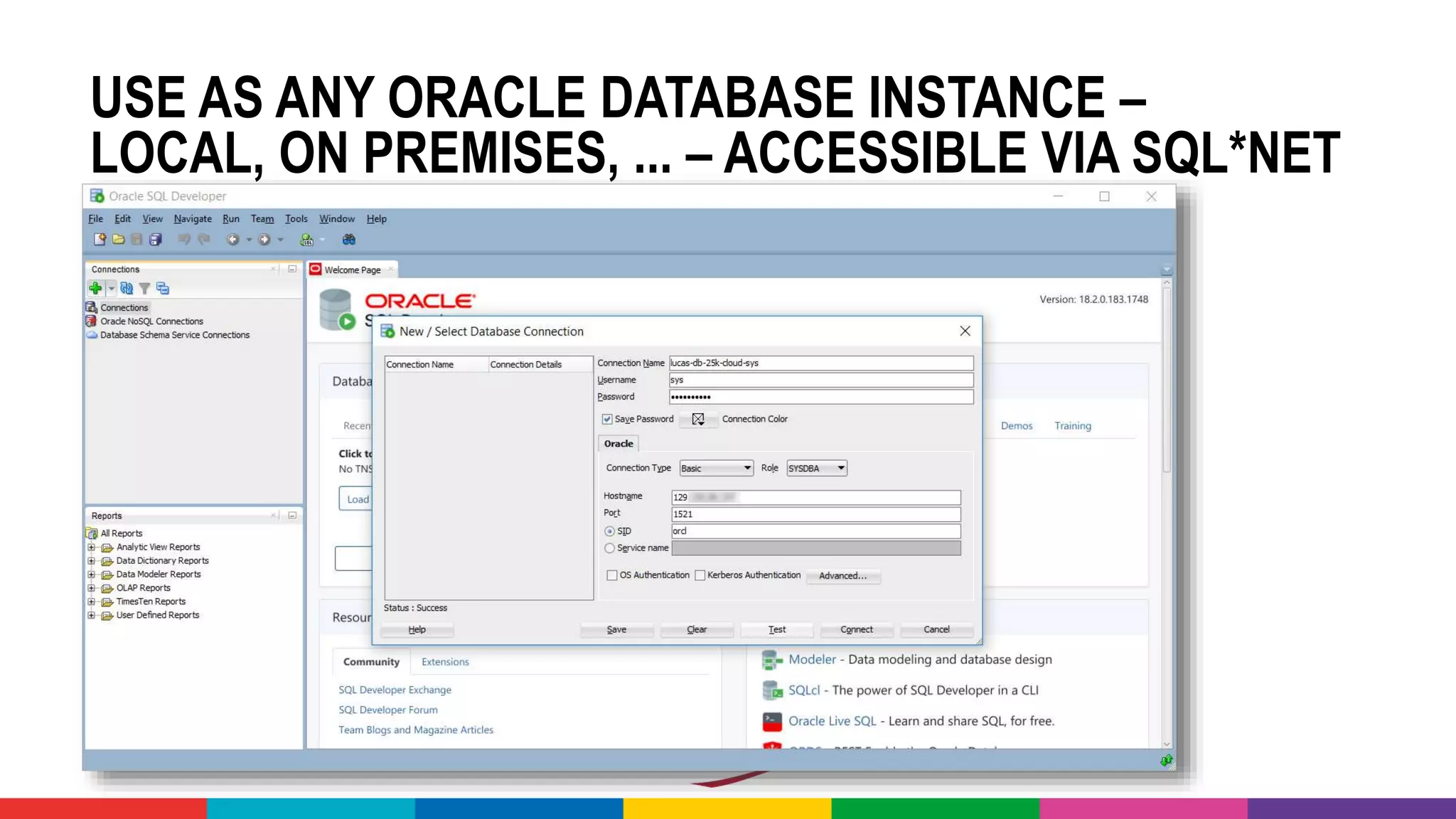Pick a Connection Color swatch
This screenshot has height=819, width=1456.
(x=698, y=419)
